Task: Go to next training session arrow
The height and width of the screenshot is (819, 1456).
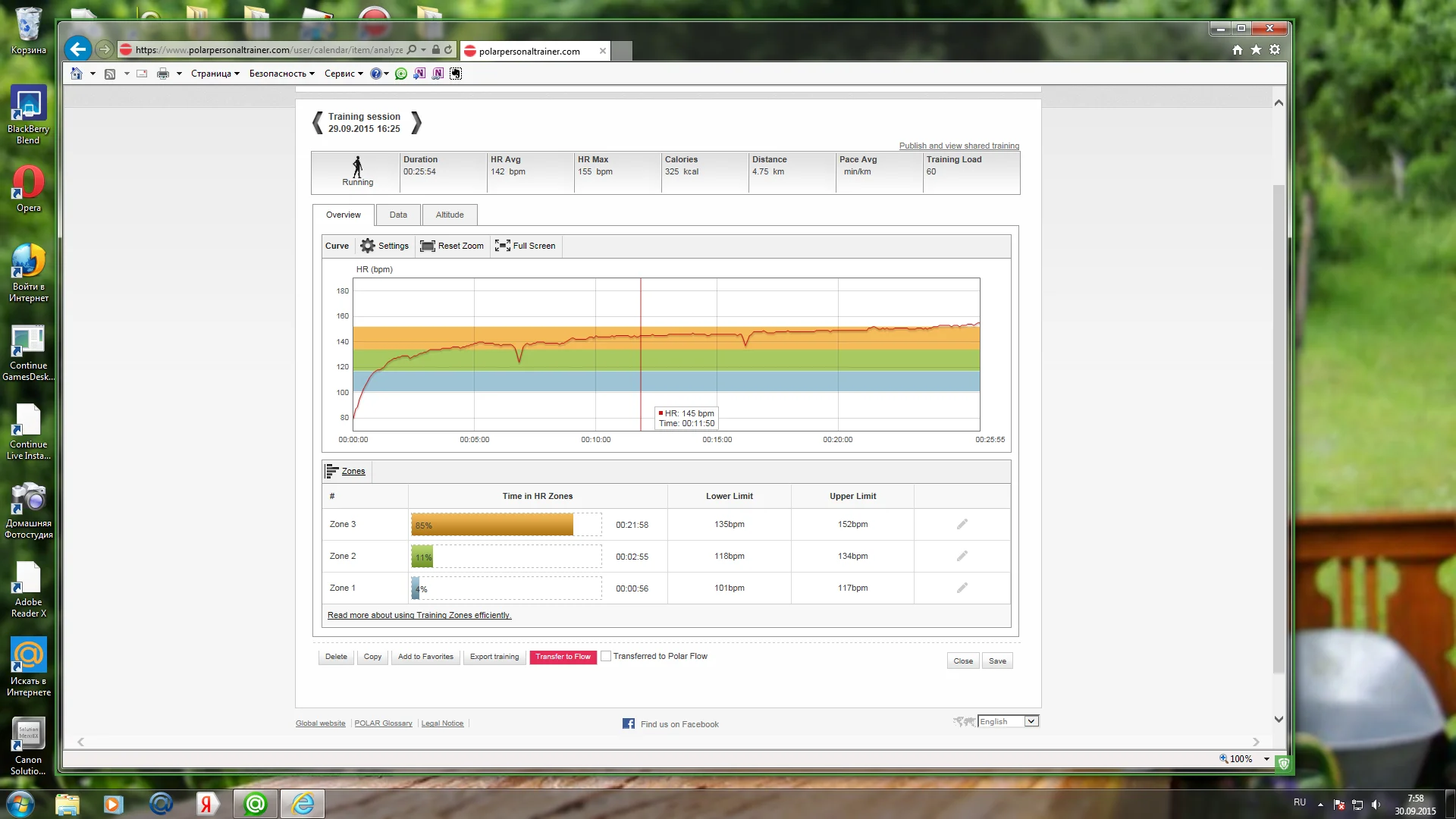Action: point(416,123)
